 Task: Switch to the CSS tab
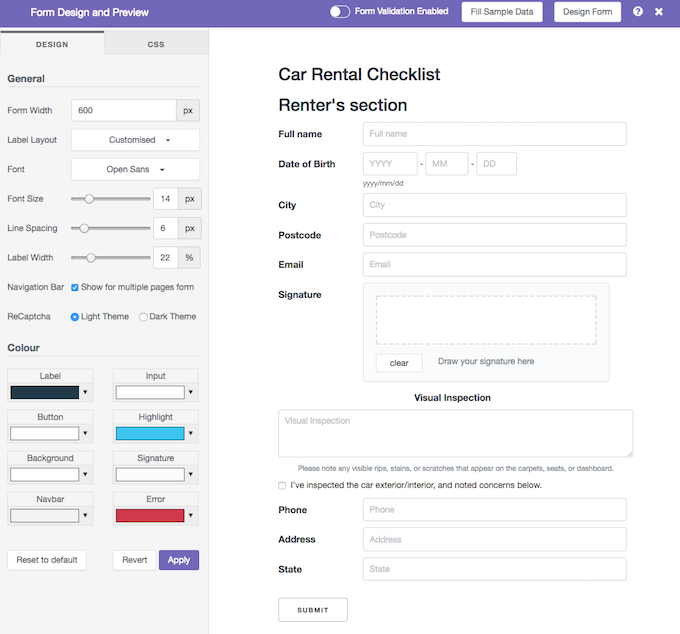point(156,45)
